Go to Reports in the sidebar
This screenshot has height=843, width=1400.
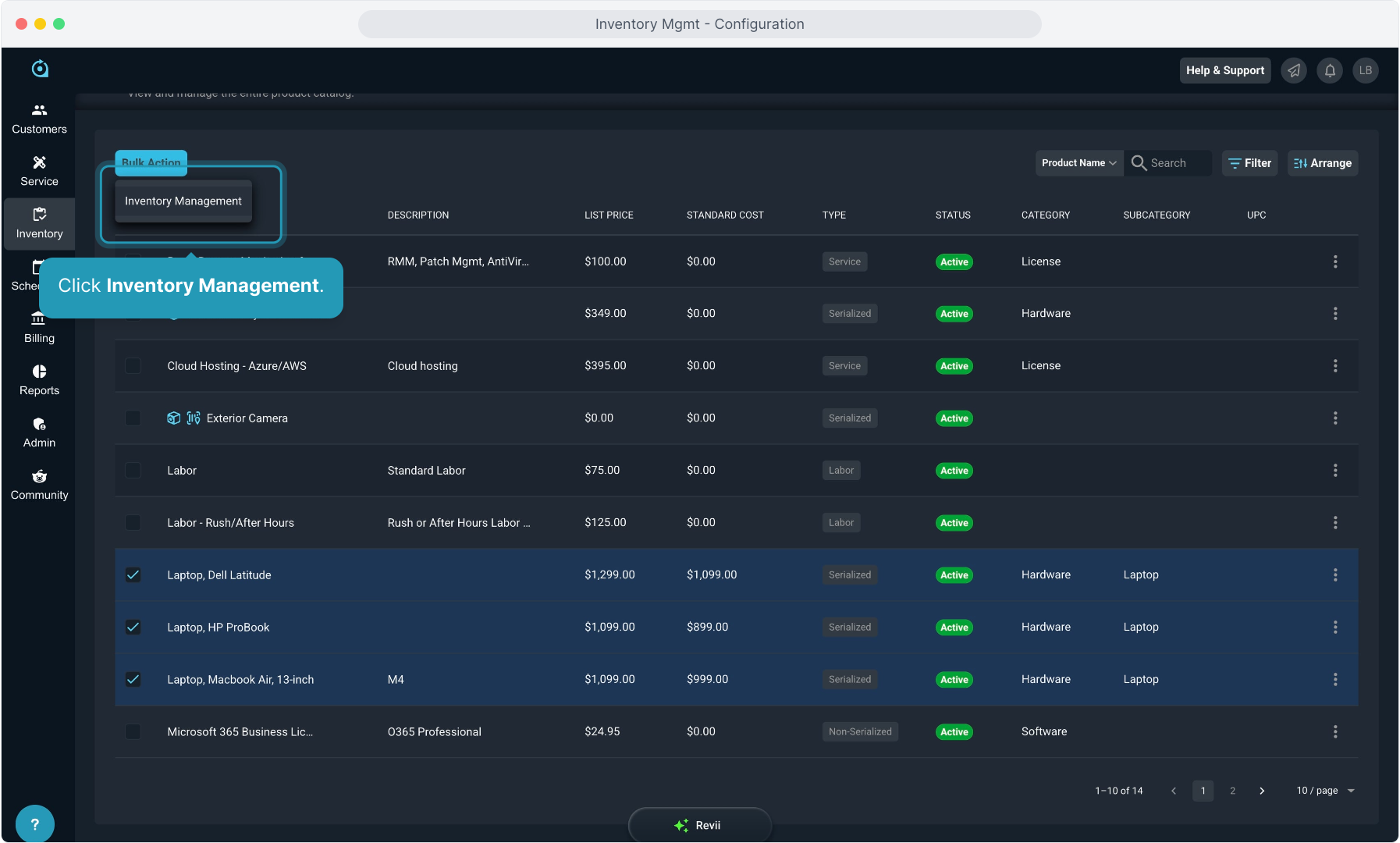[x=39, y=380]
